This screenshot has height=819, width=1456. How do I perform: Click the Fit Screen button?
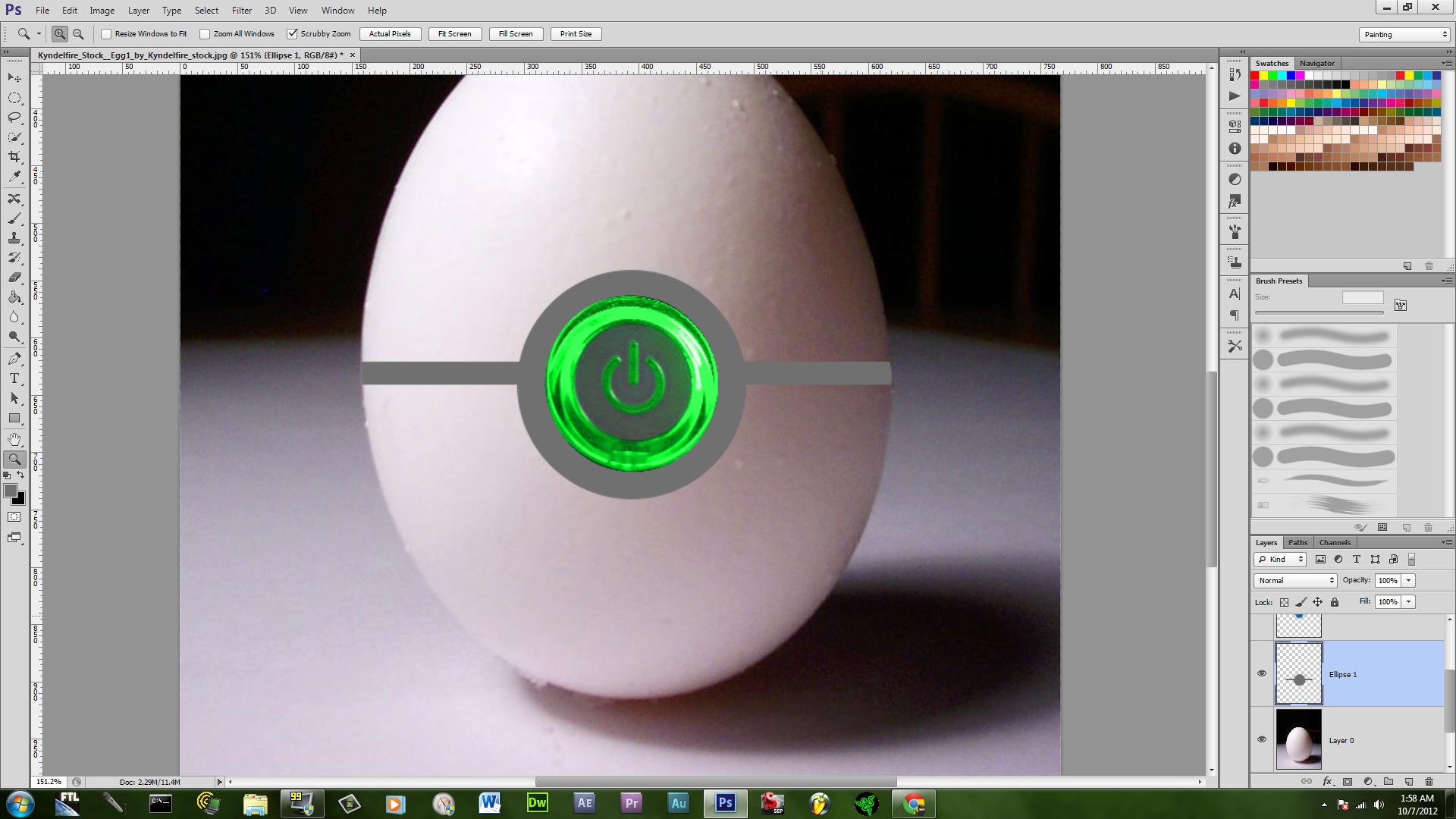(454, 34)
